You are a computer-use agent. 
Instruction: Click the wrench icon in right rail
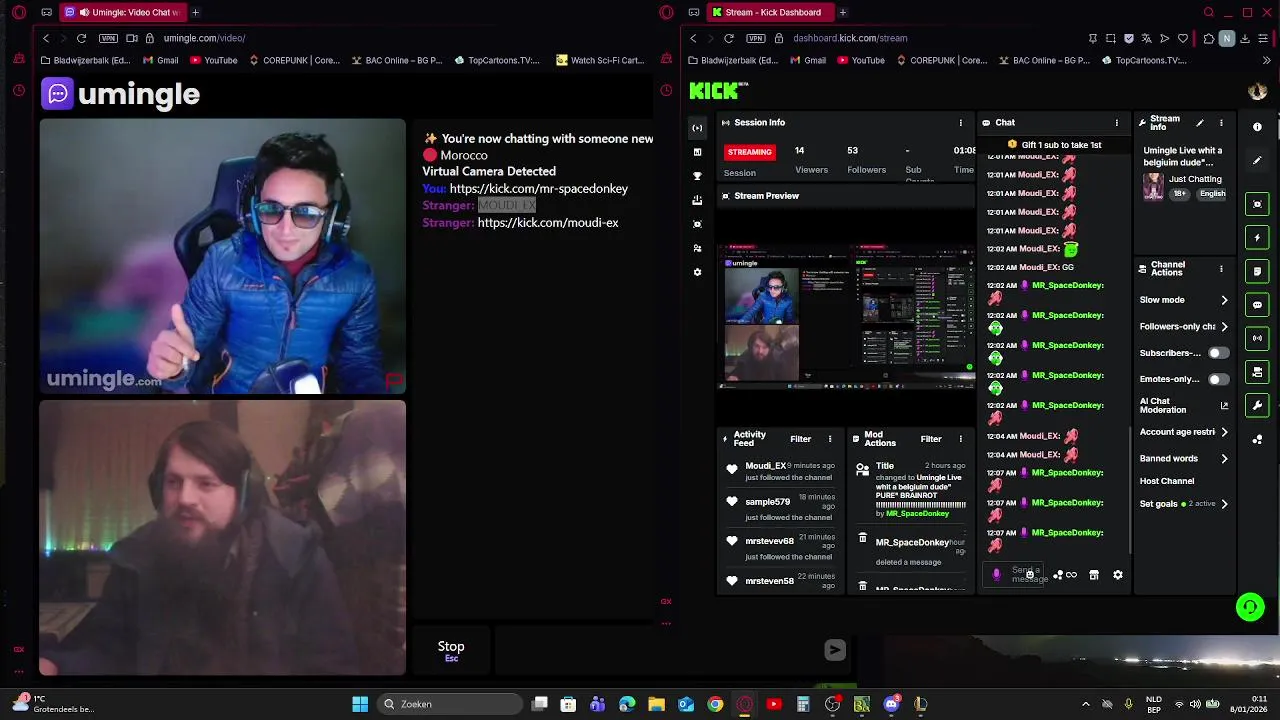point(1258,405)
